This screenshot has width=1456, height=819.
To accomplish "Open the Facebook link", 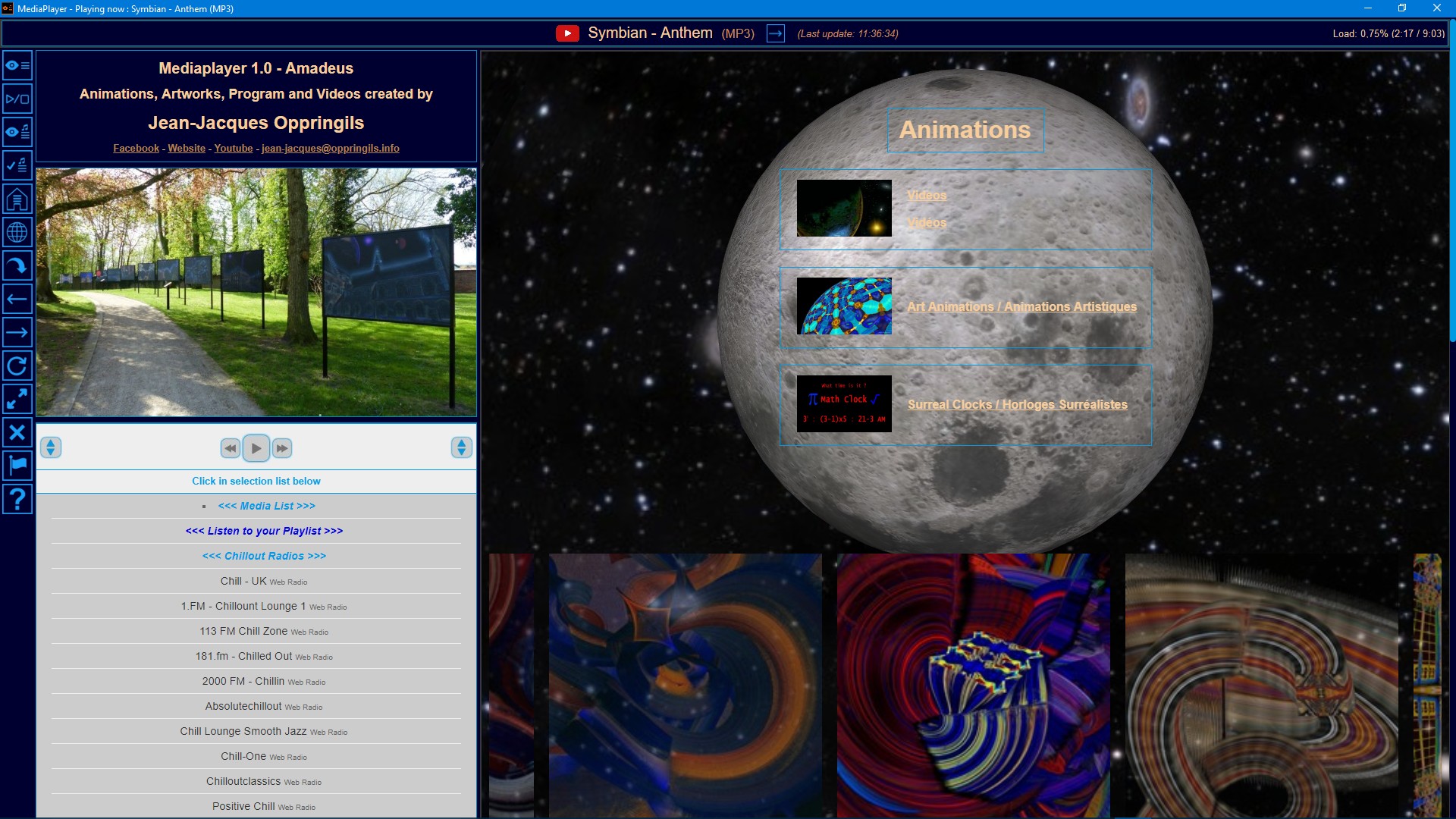I will click(x=136, y=149).
